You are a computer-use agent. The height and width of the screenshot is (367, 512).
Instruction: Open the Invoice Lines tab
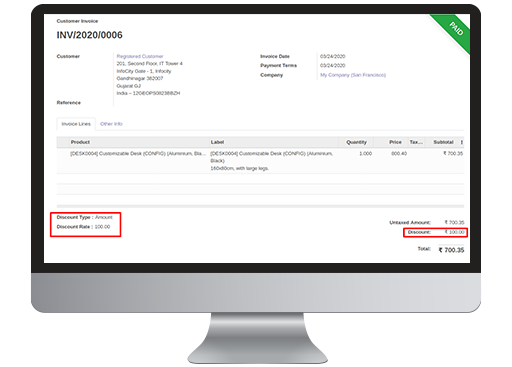point(76,124)
